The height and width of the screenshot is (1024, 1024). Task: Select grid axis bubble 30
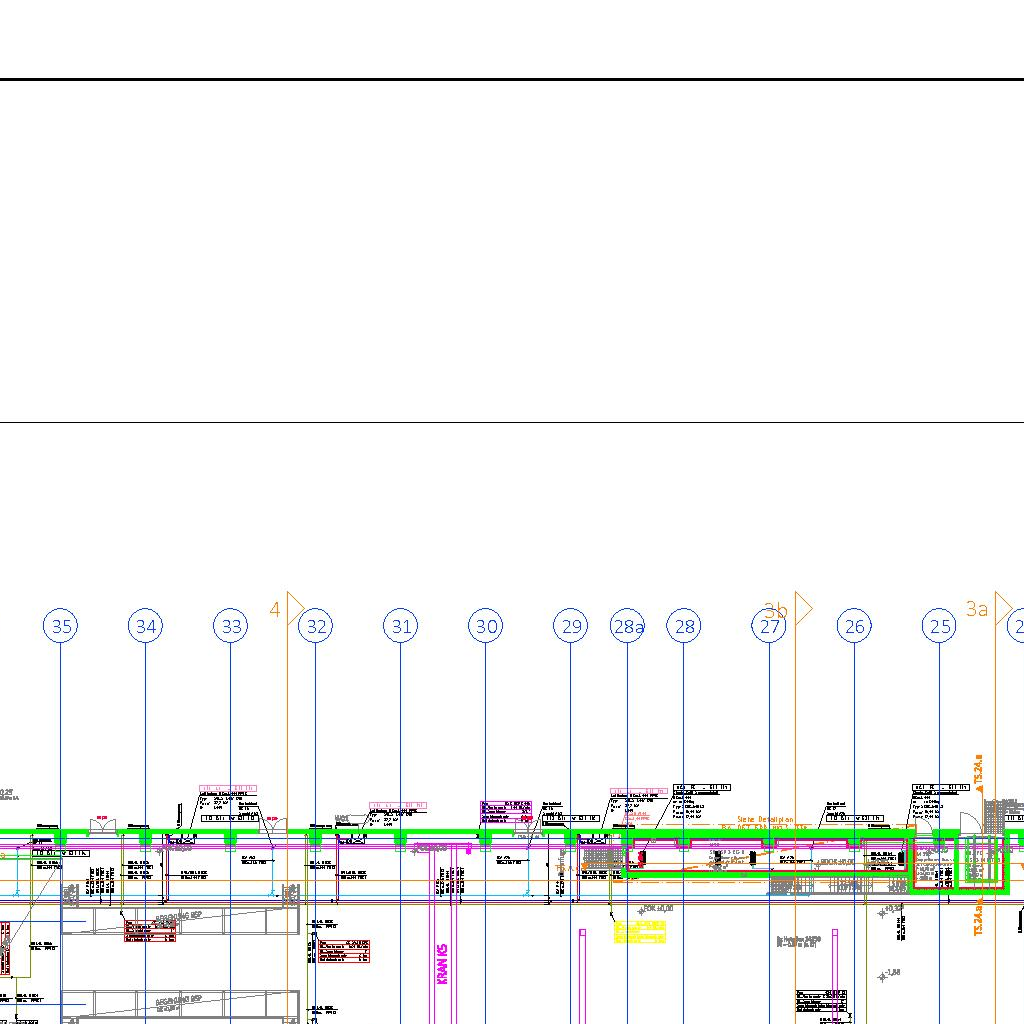coord(487,626)
